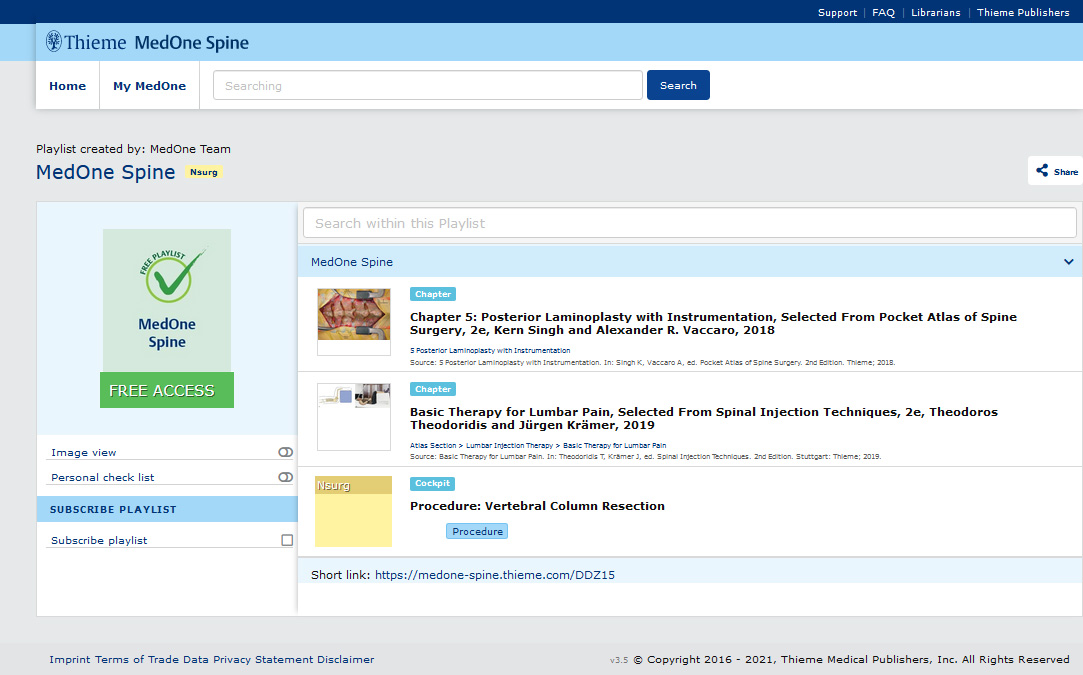Click the Playlist created by MedOne Team text
This screenshot has height=675, width=1083.
click(133, 149)
